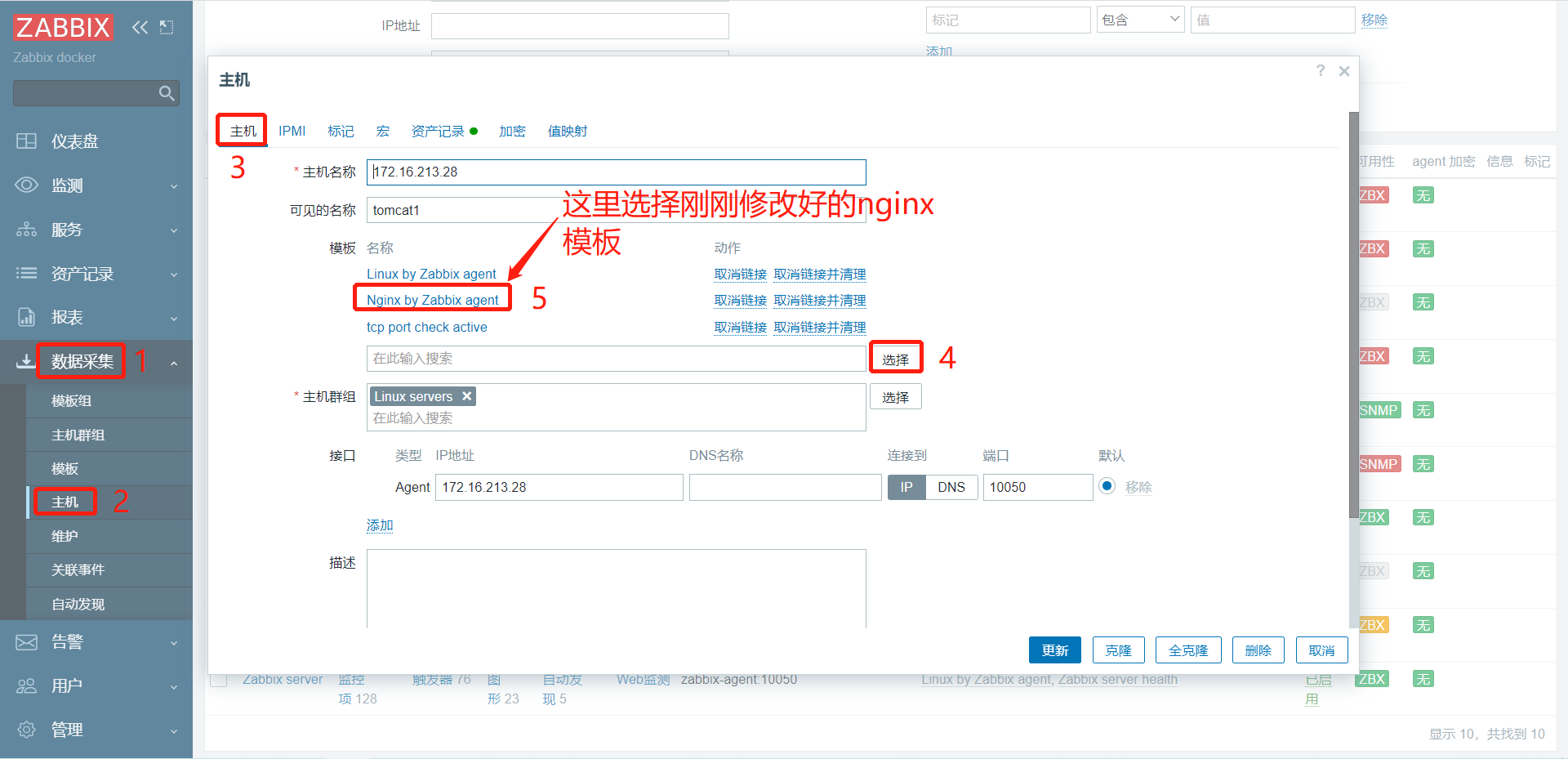Viewport: 1568px width, 759px height.
Task: Switch to the 值映射 tab
Action: click(x=568, y=131)
